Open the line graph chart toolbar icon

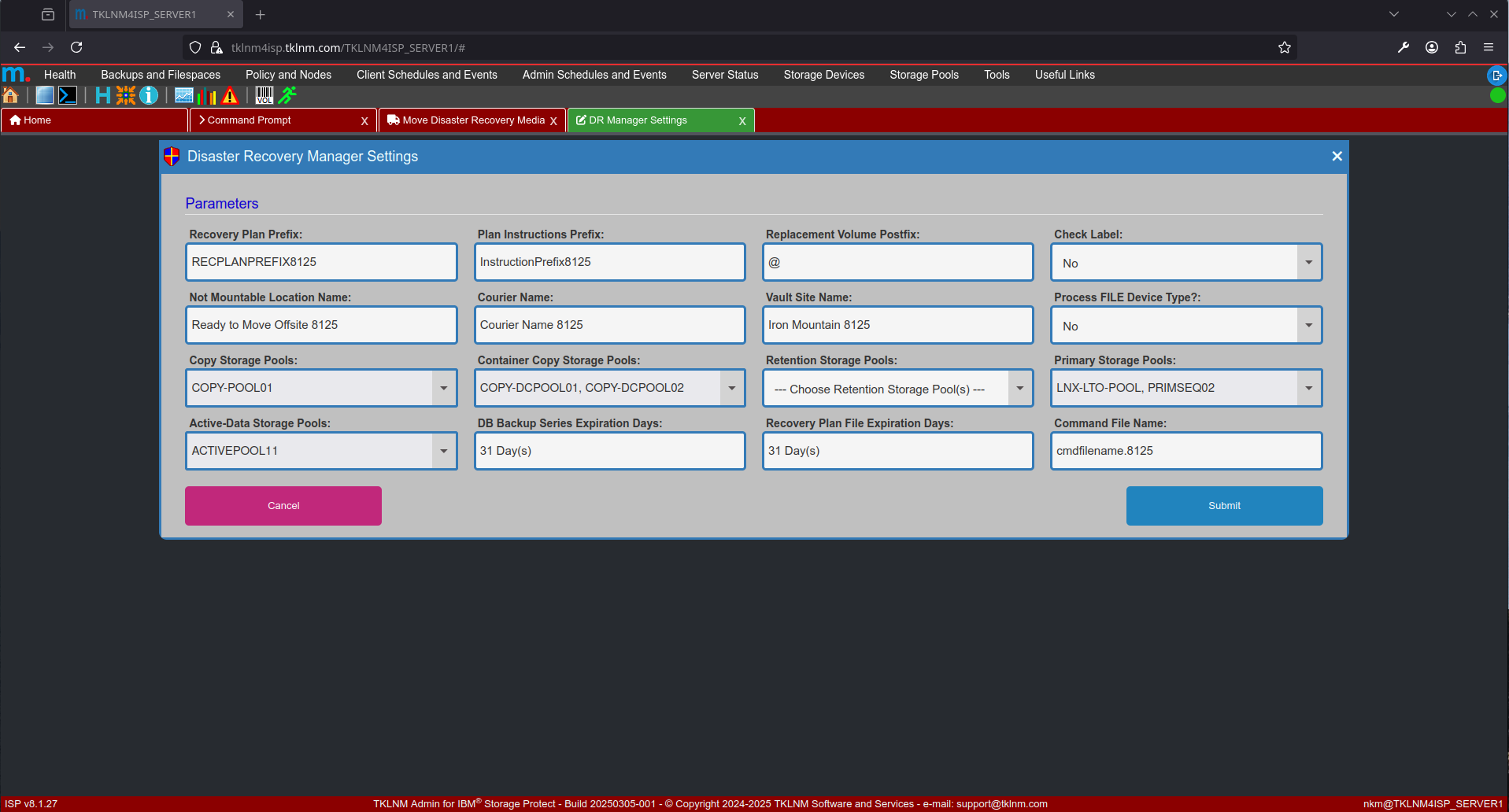coord(184,96)
